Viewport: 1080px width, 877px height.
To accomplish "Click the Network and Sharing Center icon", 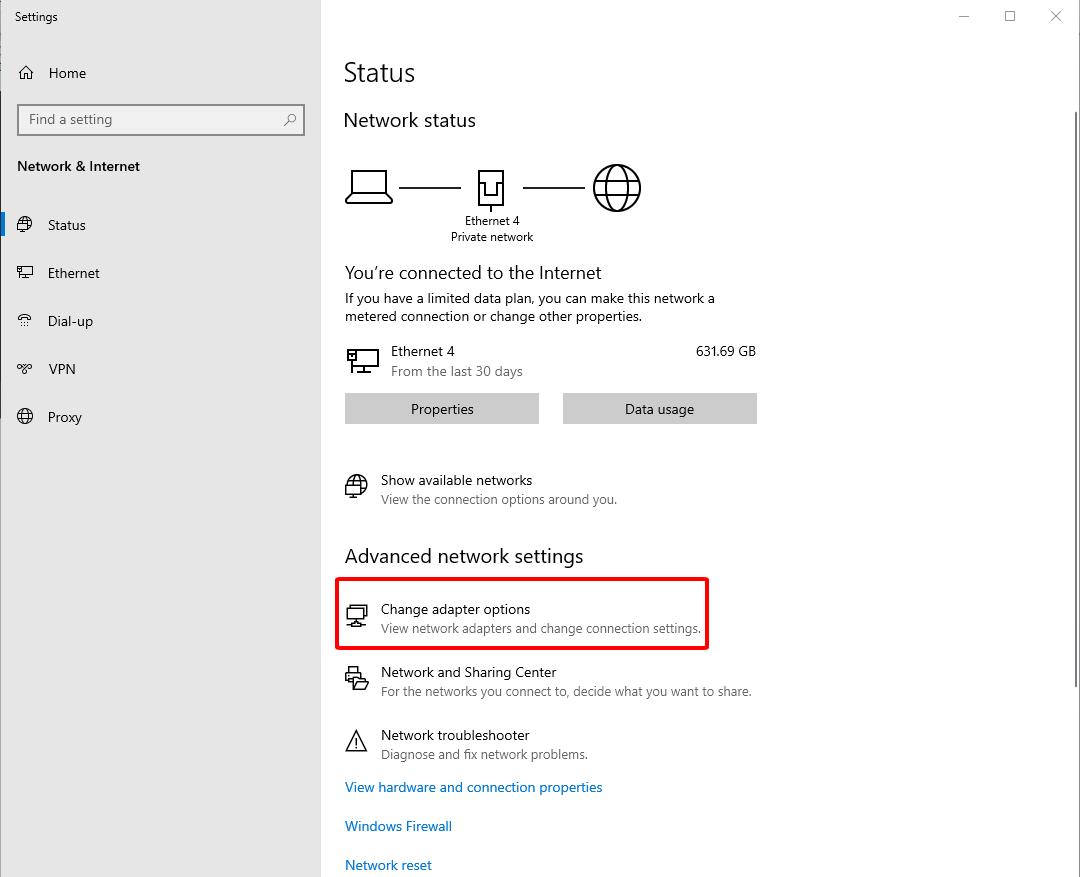I will 356,678.
